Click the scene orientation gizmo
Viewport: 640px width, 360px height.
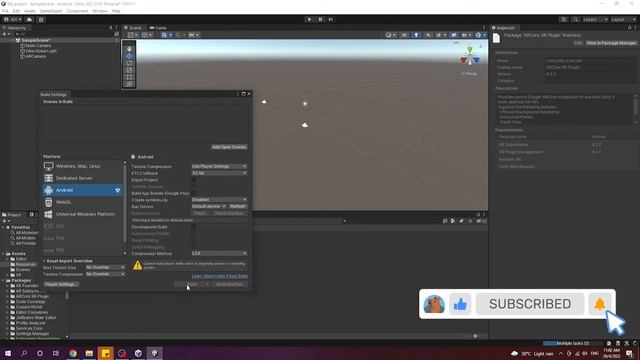pos(470,57)
